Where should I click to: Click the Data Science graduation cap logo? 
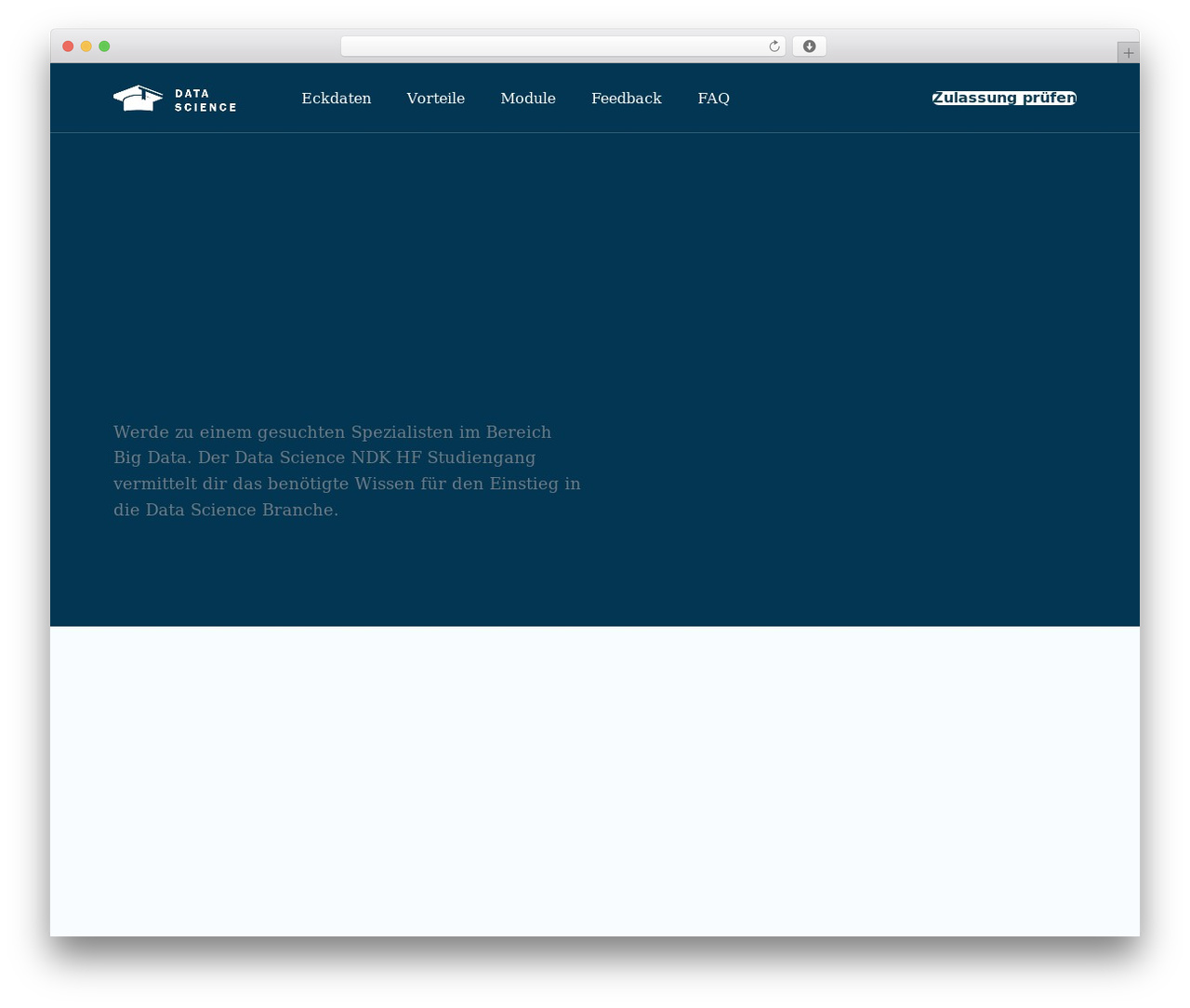[x=138, y=99]
